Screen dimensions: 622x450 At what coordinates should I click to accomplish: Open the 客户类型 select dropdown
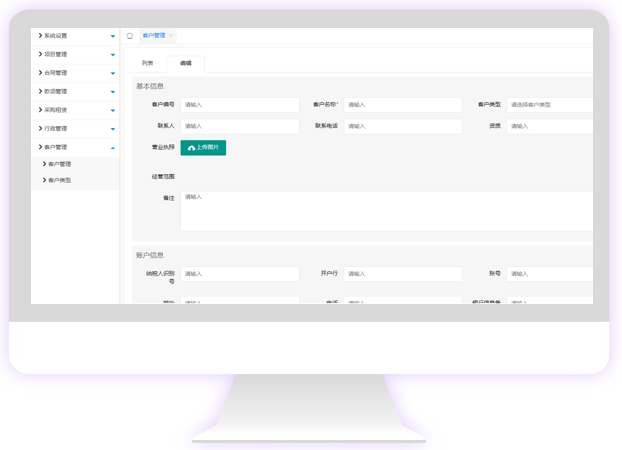click(550, 105)
